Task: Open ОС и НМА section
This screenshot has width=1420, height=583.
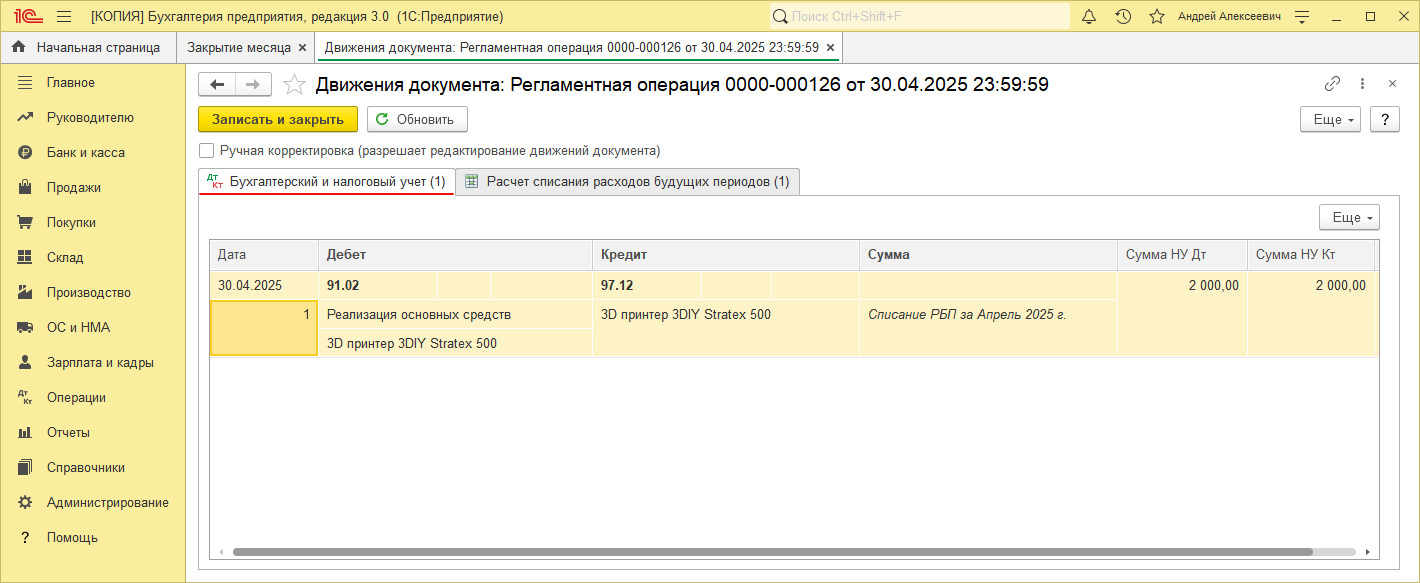Action: (x=92, y=327)
